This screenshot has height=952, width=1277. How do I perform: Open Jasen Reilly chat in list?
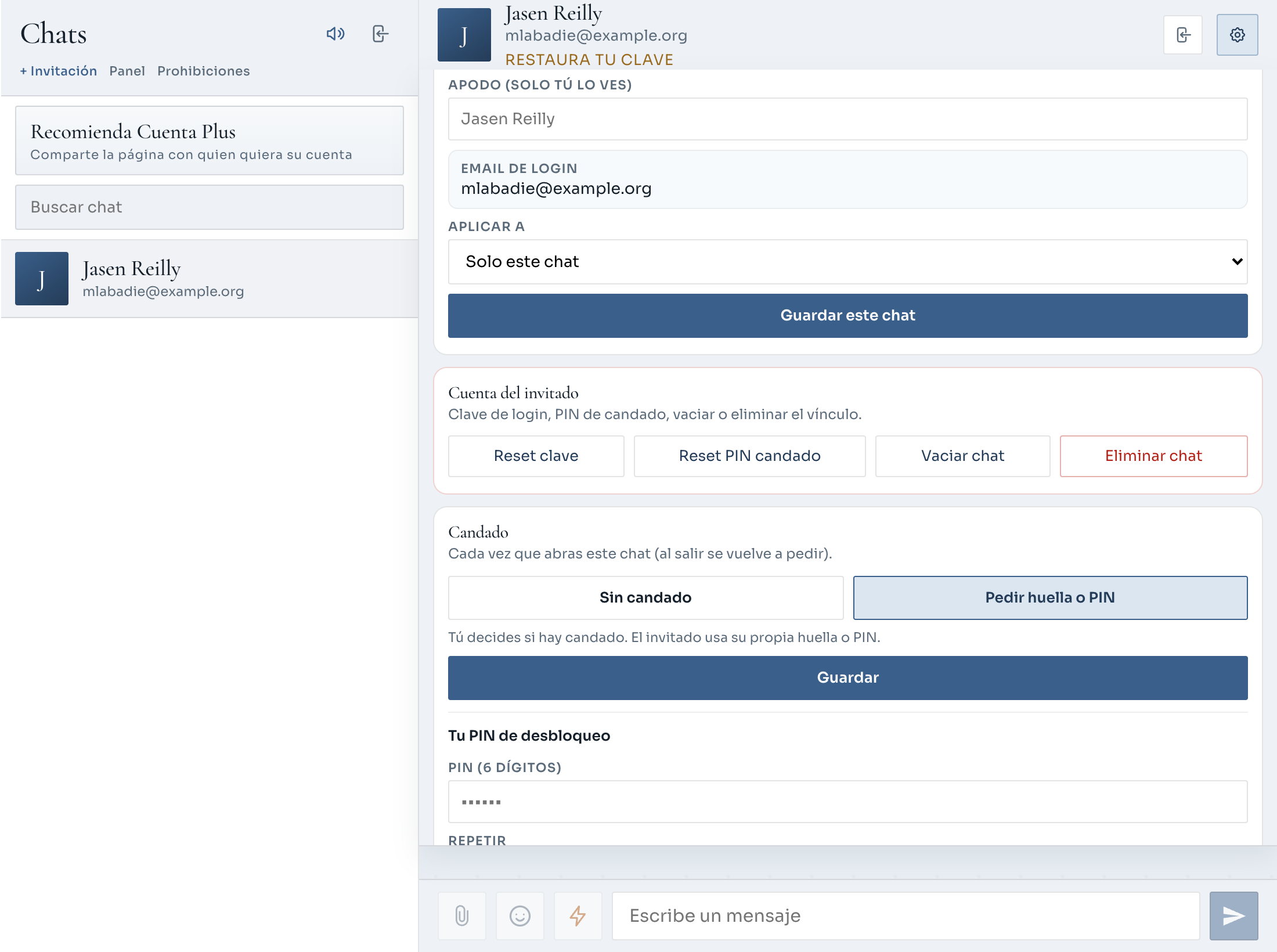(210, 279)
